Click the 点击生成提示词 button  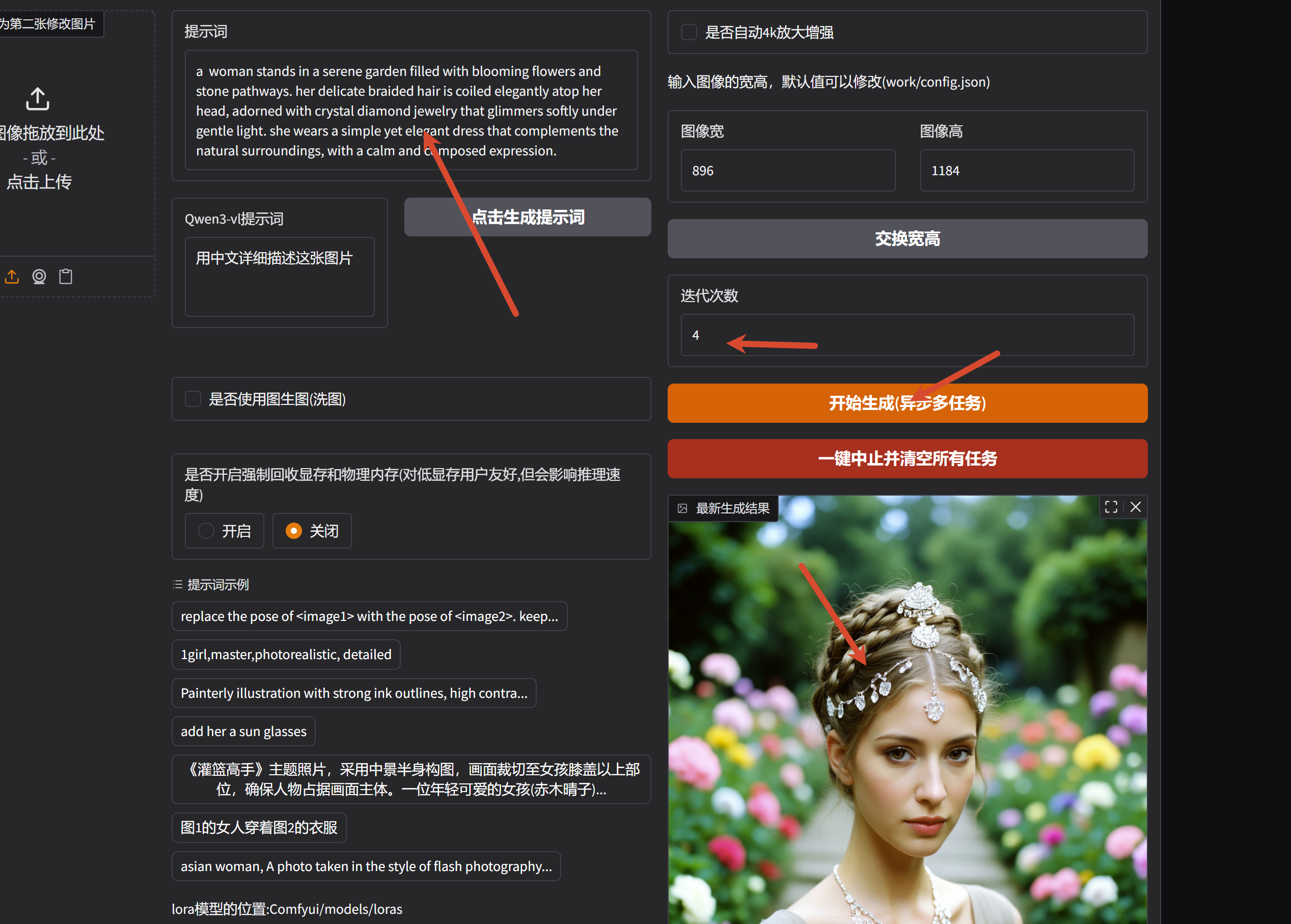(527, 217)
